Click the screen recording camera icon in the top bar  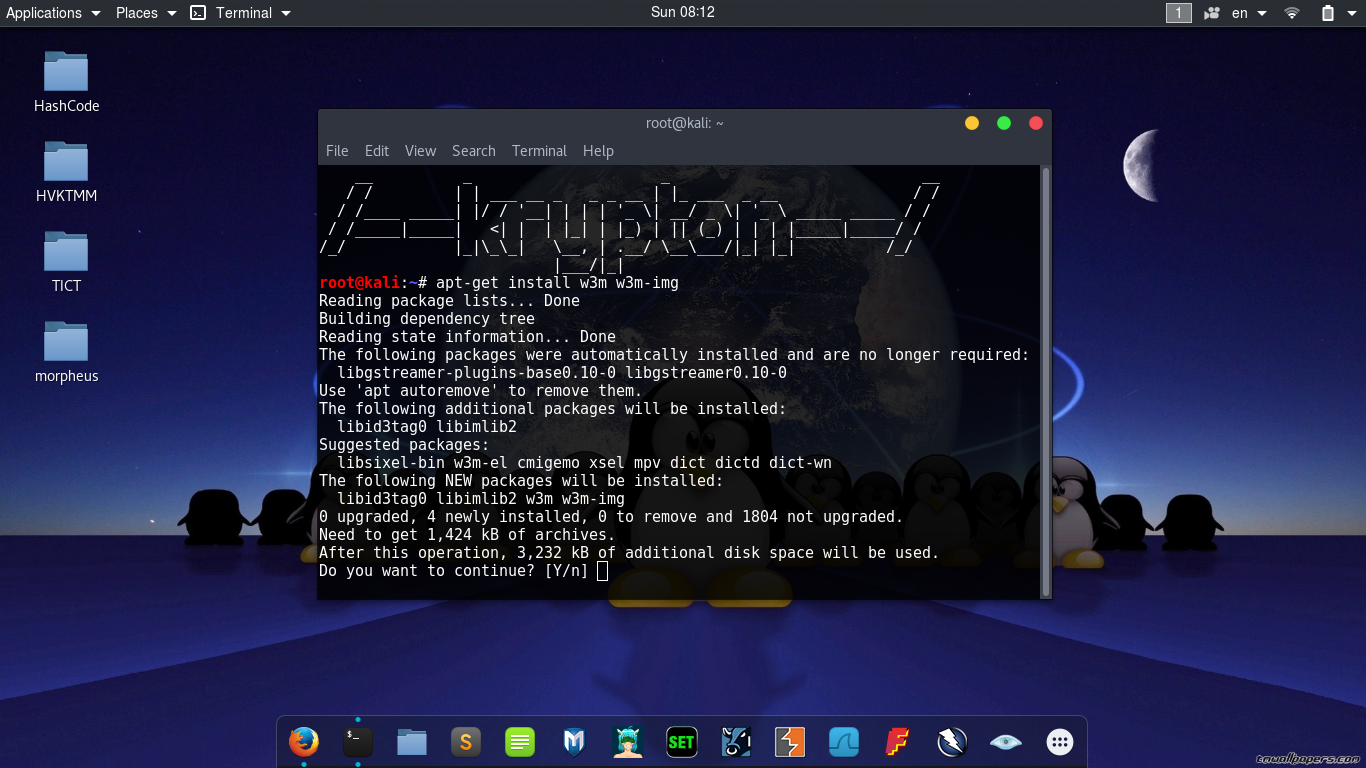coord(1212,13)
